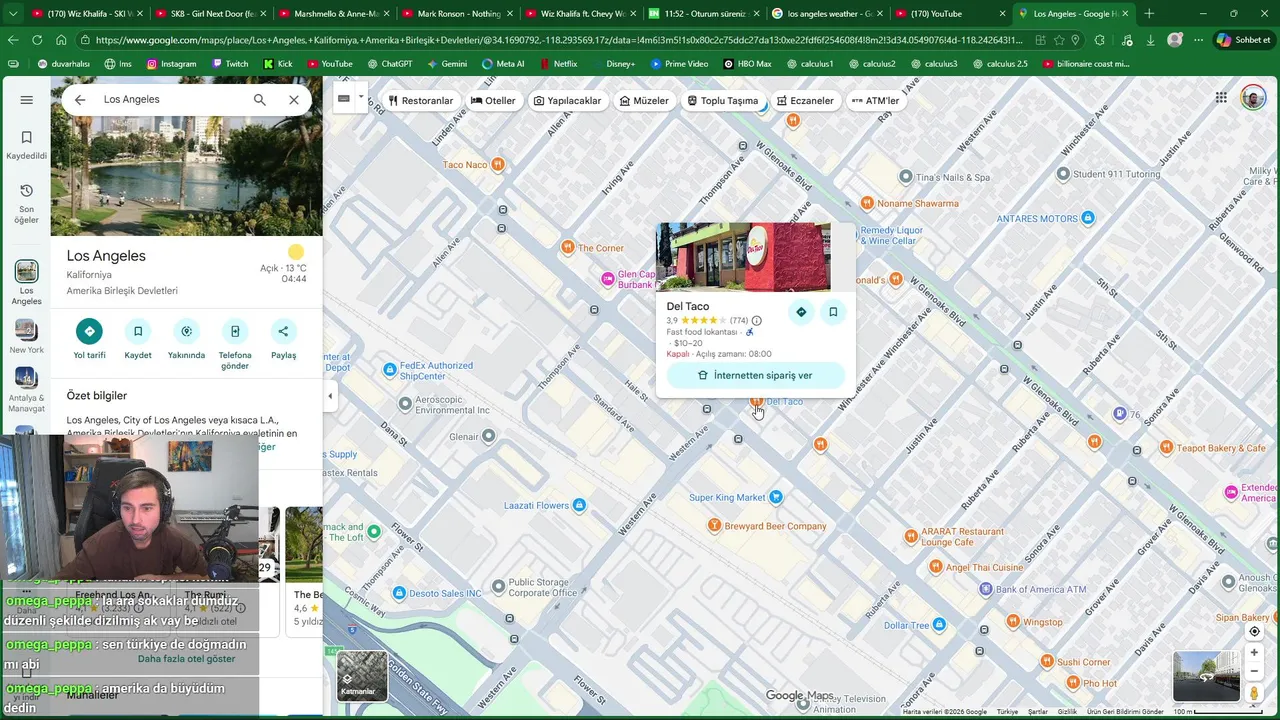This screenshot has height=720, width=1280.
Task: Open a new browser tab
Action: coord(1149,14)
